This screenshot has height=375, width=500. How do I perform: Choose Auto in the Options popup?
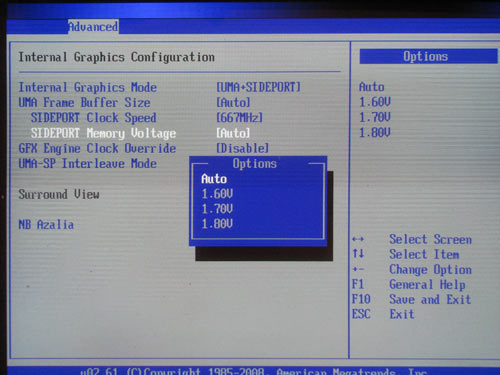click(x=214, y=179)
